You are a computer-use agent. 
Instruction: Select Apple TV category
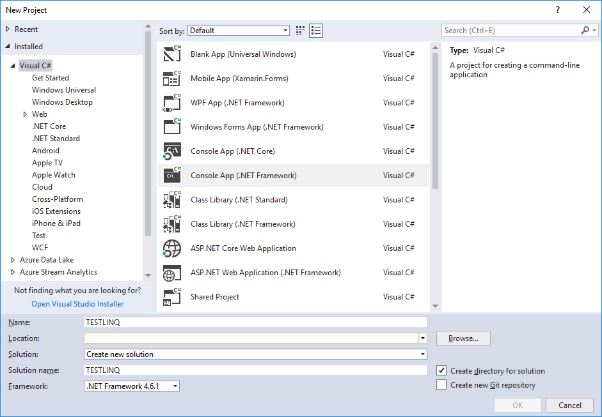47,163
